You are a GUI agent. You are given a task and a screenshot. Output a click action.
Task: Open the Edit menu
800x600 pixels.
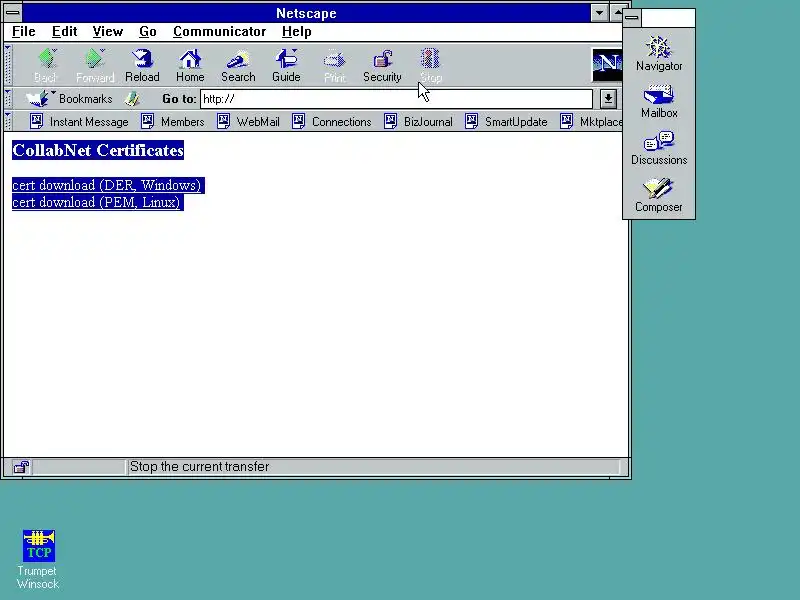pos(64,32)
